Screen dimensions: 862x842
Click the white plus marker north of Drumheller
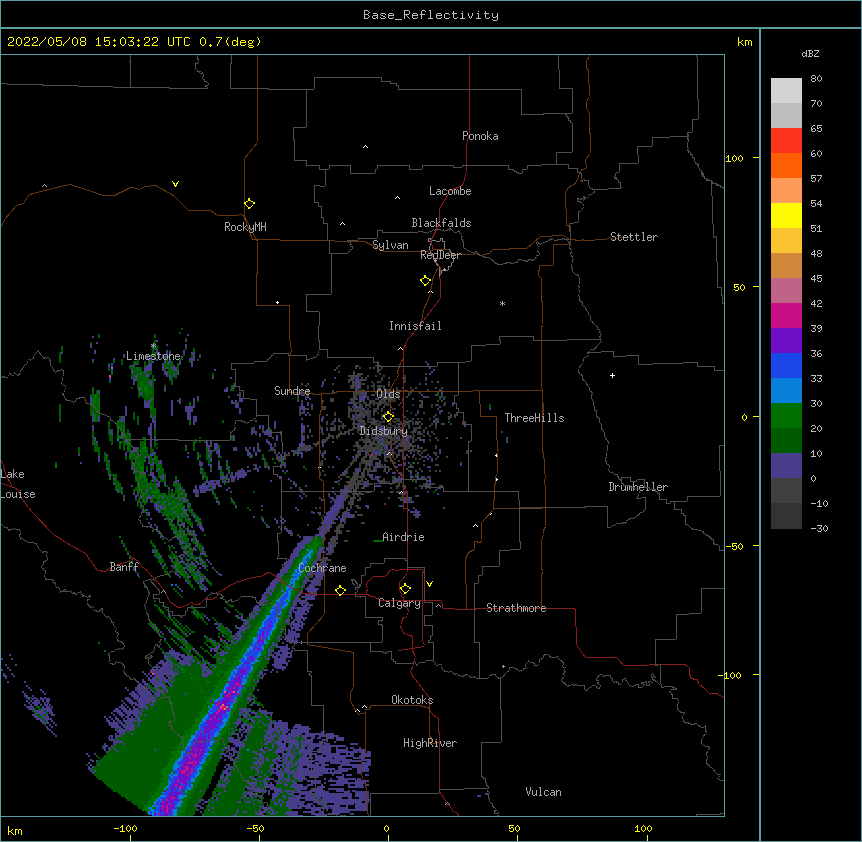pyautogui.click(x=612, y=375)
